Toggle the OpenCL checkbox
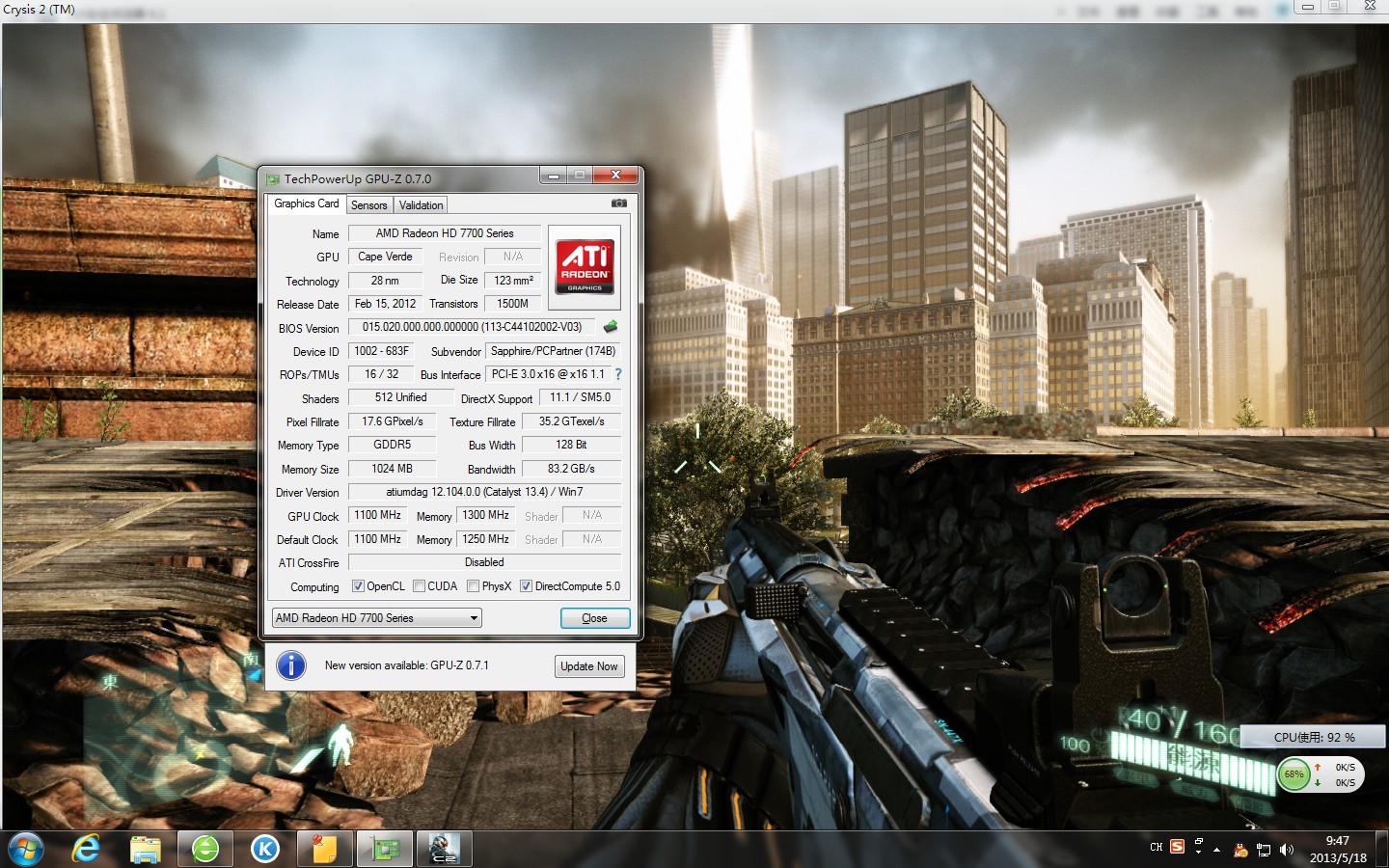 point(358,586)
